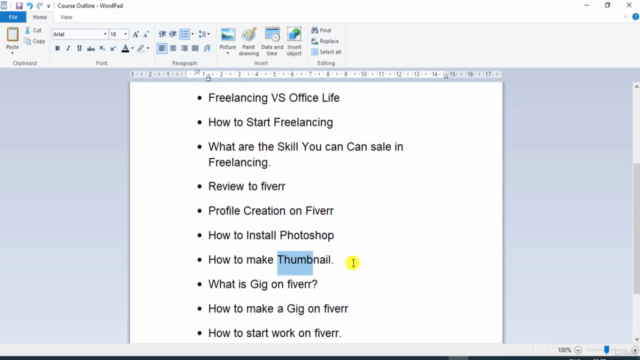Increase paragraph indent
640x360 pixels.
[173, 34]
